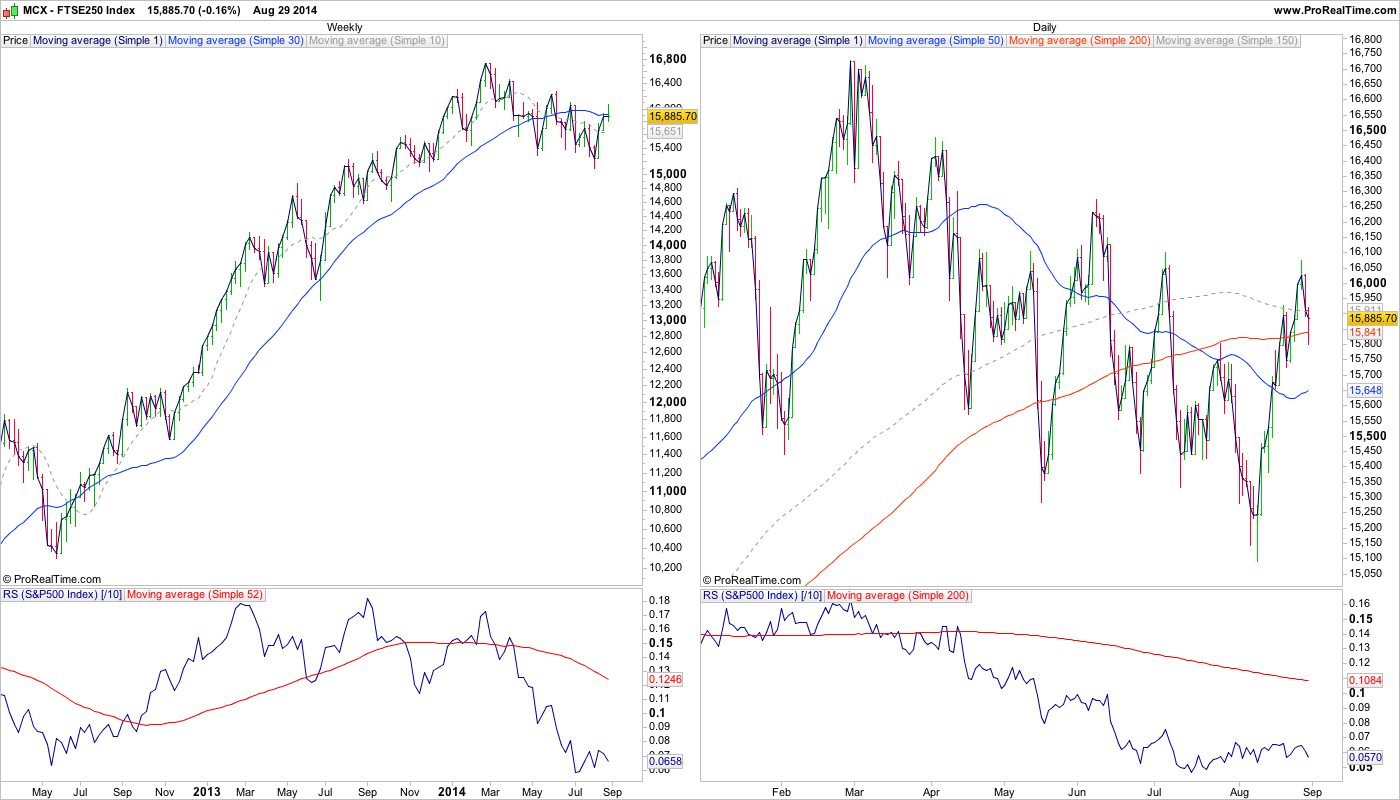
Task: Click RS (S&P500 Index) label under Weekly chart
Action: tap(62, 595)
